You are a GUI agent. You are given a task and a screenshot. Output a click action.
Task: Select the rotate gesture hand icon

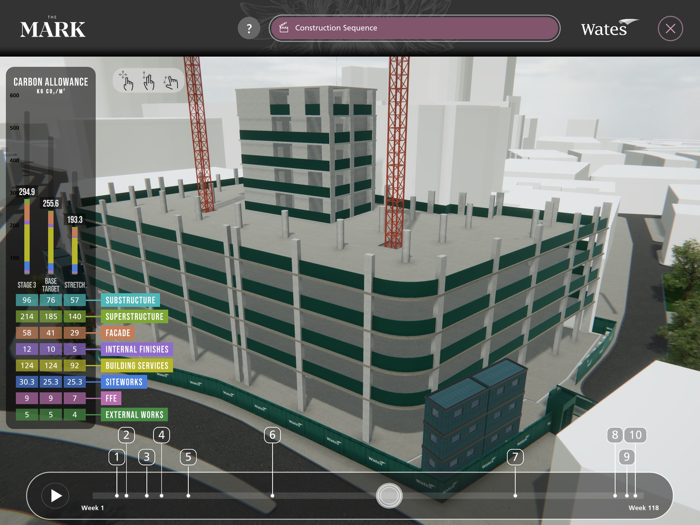(x=171, y=81)
